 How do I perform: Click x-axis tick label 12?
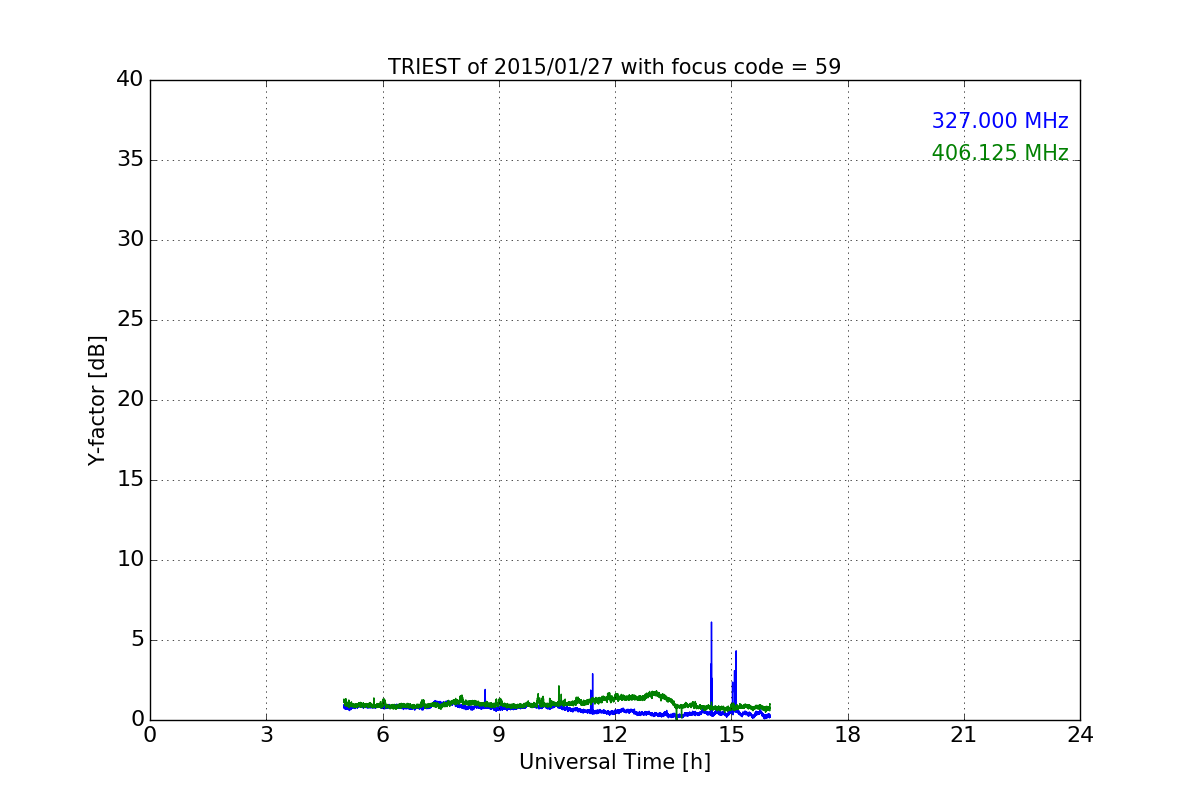pos(615,735)
